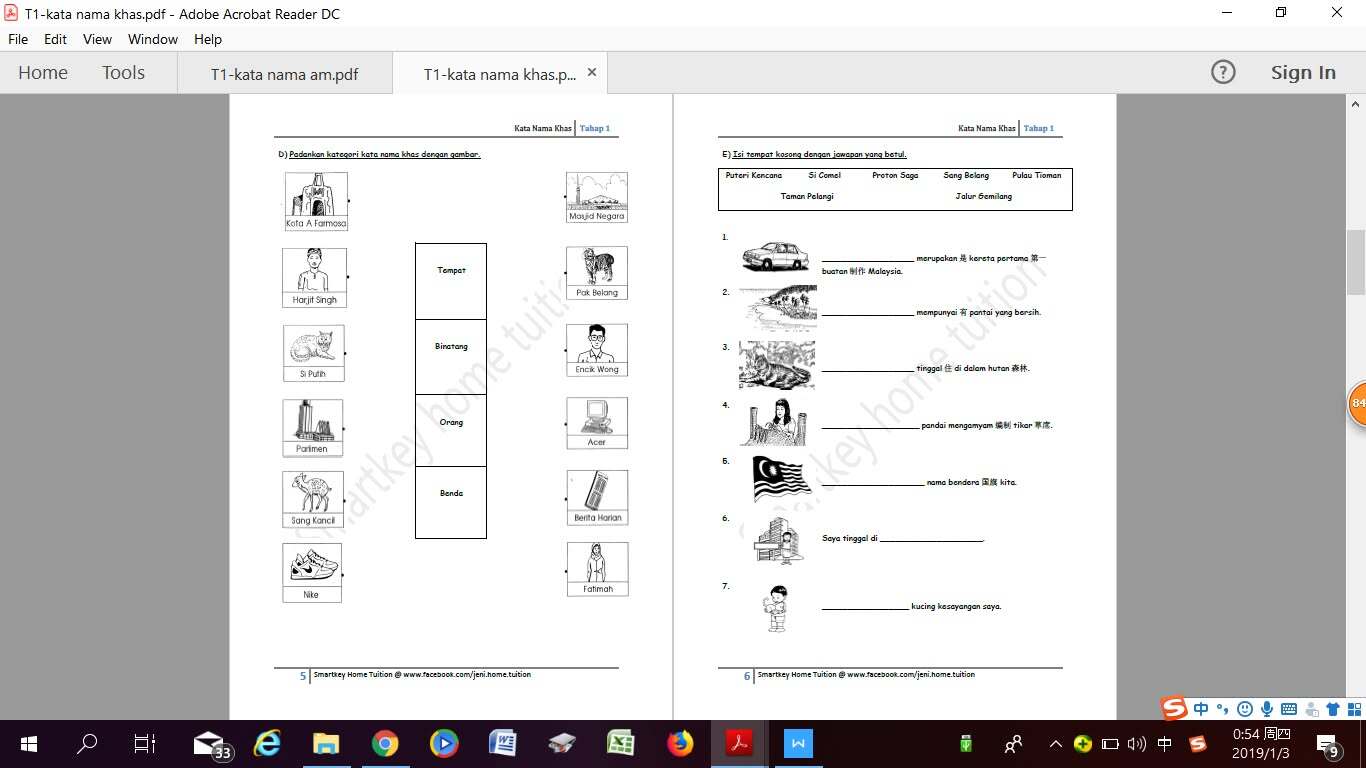Expand the View menu
This screenshot has width=1366, height=768.
97,39
